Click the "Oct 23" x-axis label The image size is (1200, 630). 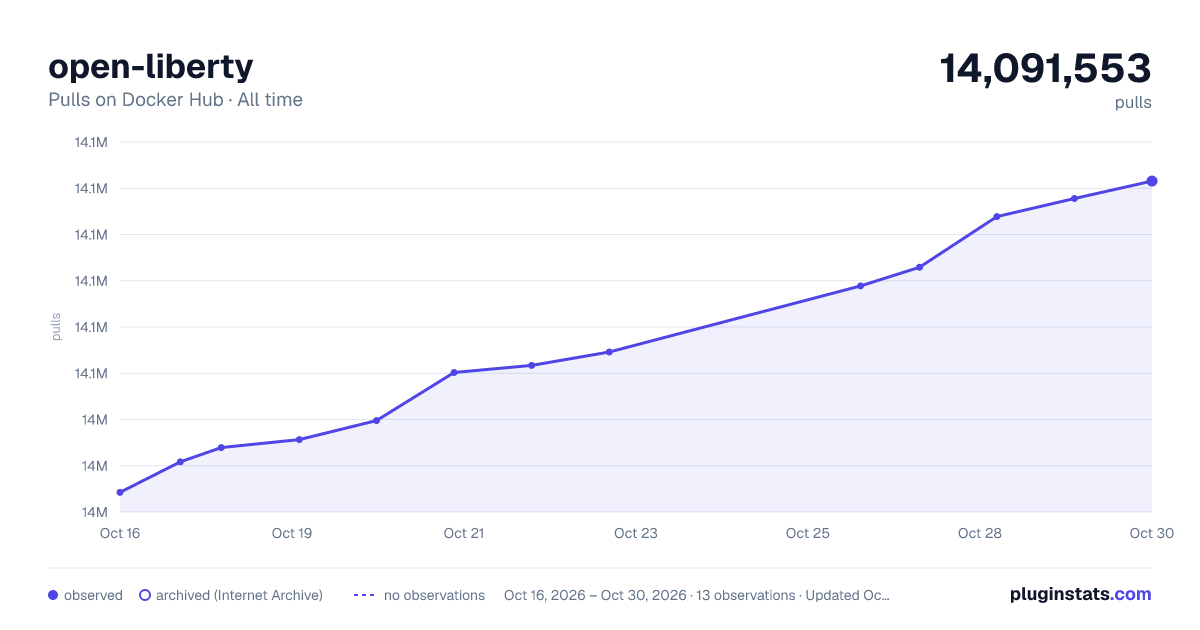(x=636, y=533)
